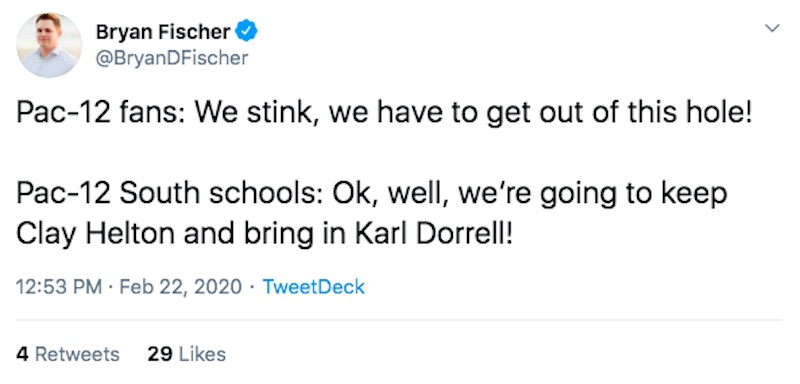Click the name Karl Dorrell in tweet
The width and height of the screenshot is (800, 384).
click(x=433, y=234)
